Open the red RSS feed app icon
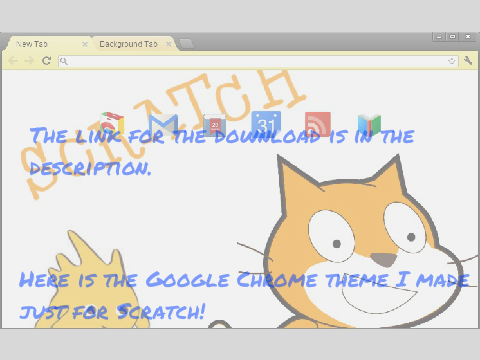The width and height of the screenshot is (480, 360). (x=318, y=124)
